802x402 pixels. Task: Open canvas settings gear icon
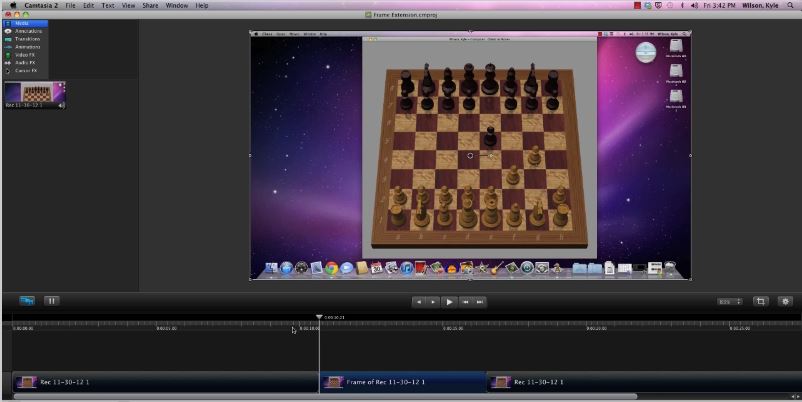(x=784, y=301)
